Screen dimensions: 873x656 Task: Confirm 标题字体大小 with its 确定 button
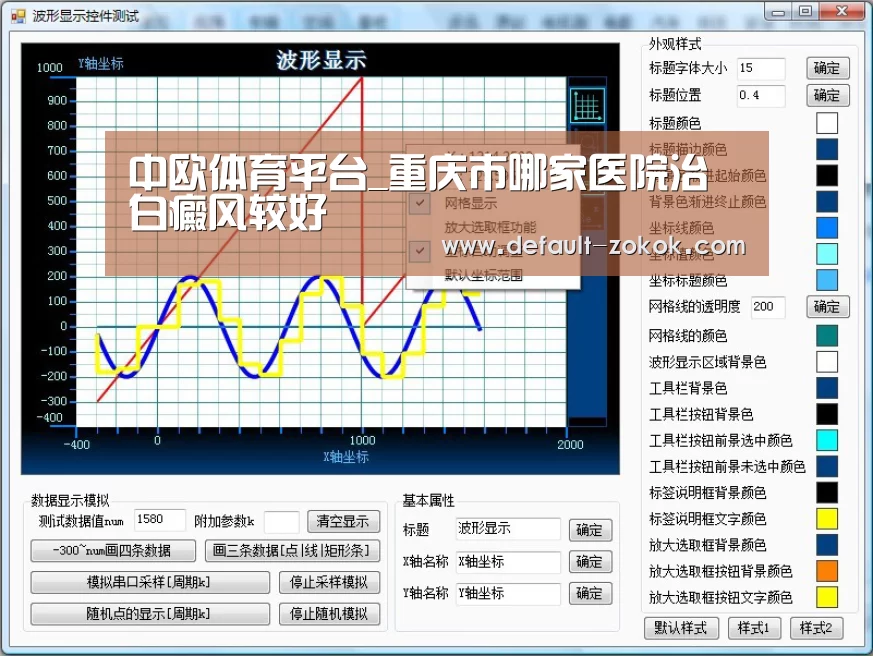coord(827,68)
